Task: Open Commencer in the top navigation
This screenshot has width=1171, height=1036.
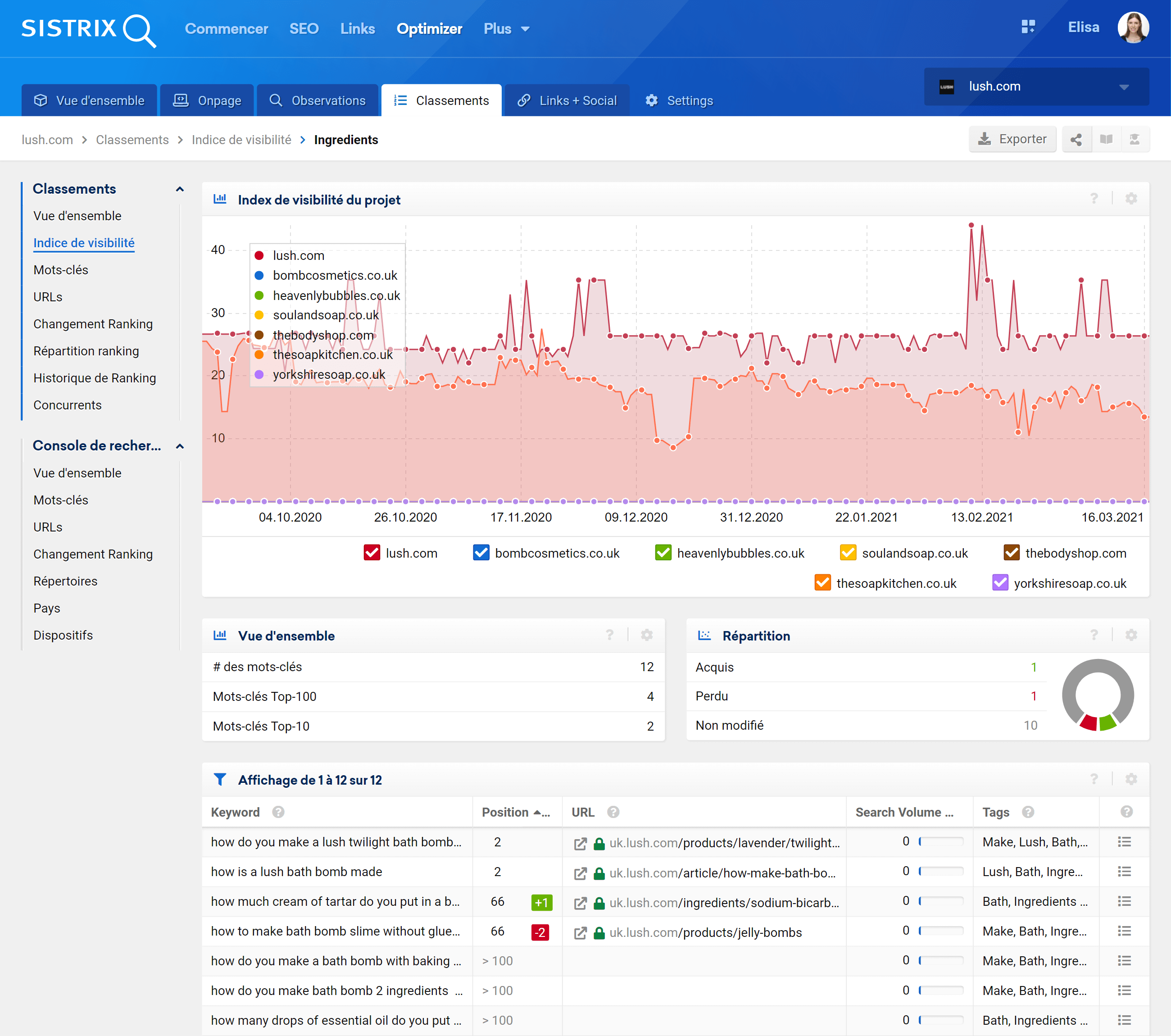Action: pyautogui.click(x=226, y=29)
